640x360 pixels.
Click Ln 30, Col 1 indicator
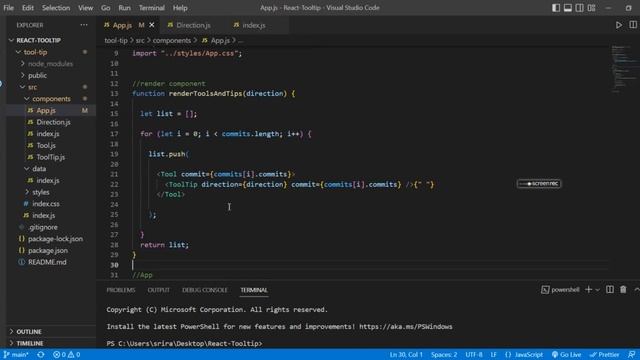pyautogui.click(x=406, y=354)
